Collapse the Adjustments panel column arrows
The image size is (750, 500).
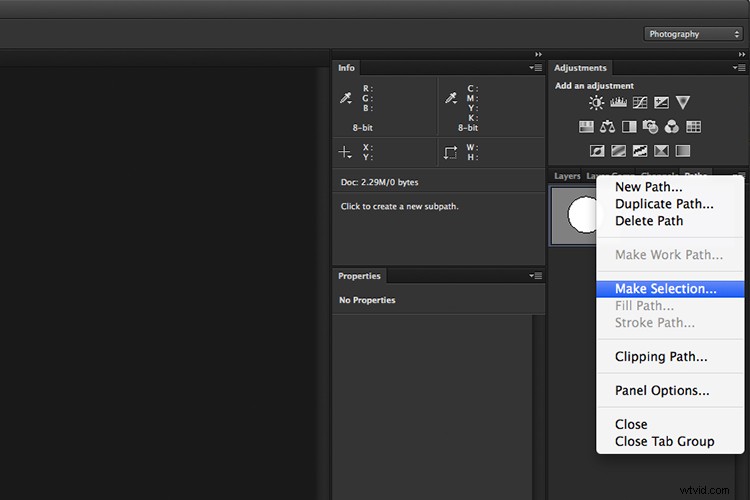(x=741, y=55)
